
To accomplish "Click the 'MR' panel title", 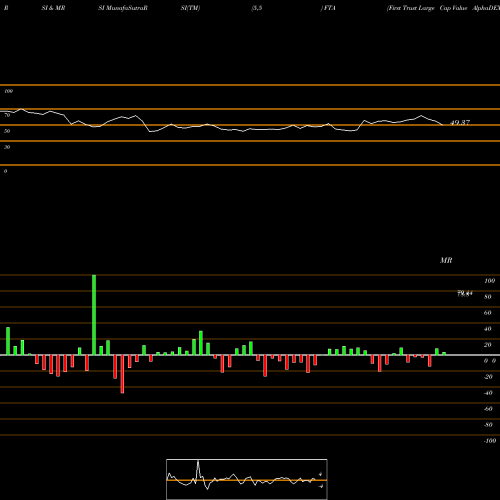I will (x=446, y=260).
